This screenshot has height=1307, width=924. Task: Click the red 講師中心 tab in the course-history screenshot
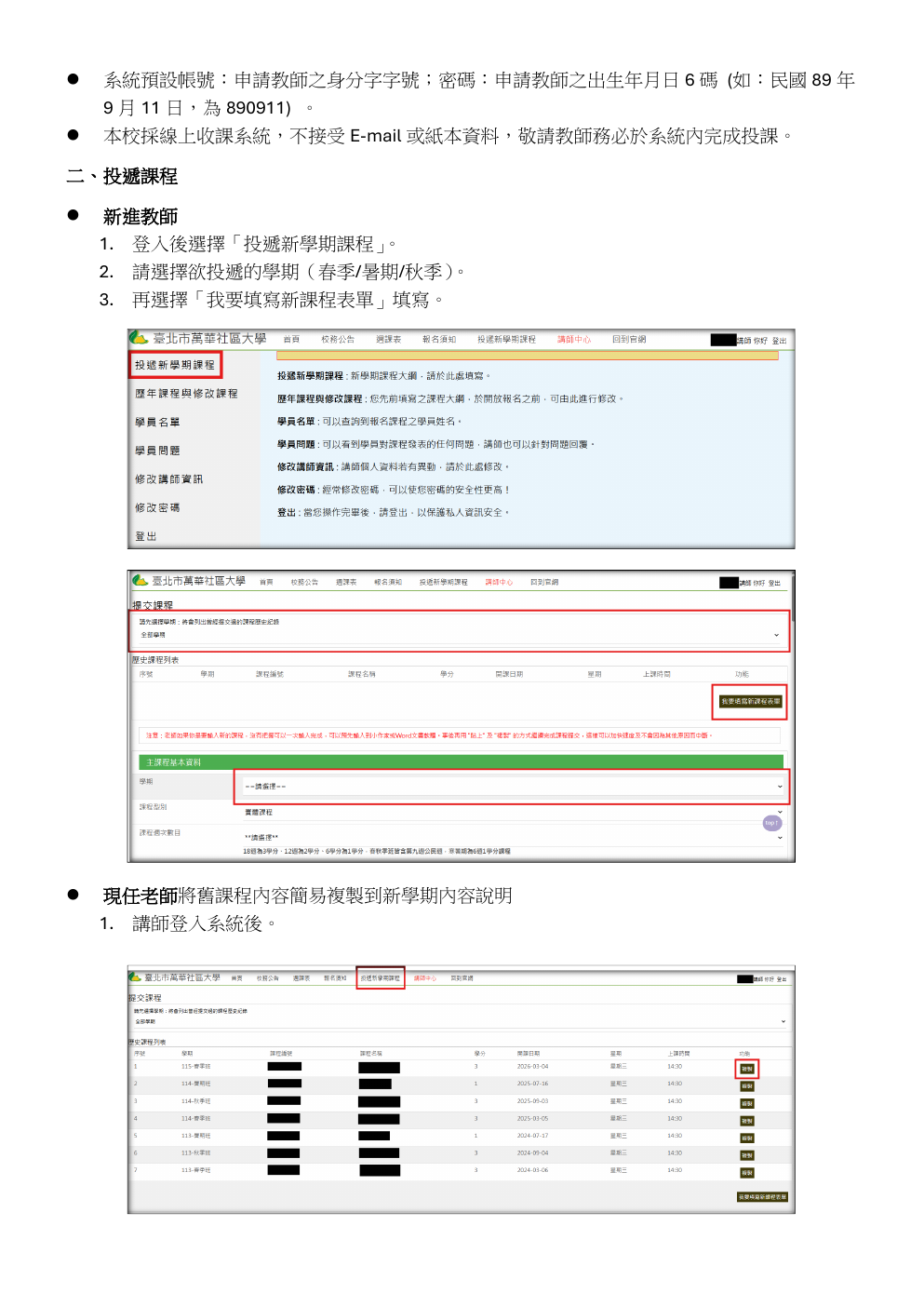pyautogui.click(x=425, y=978)
